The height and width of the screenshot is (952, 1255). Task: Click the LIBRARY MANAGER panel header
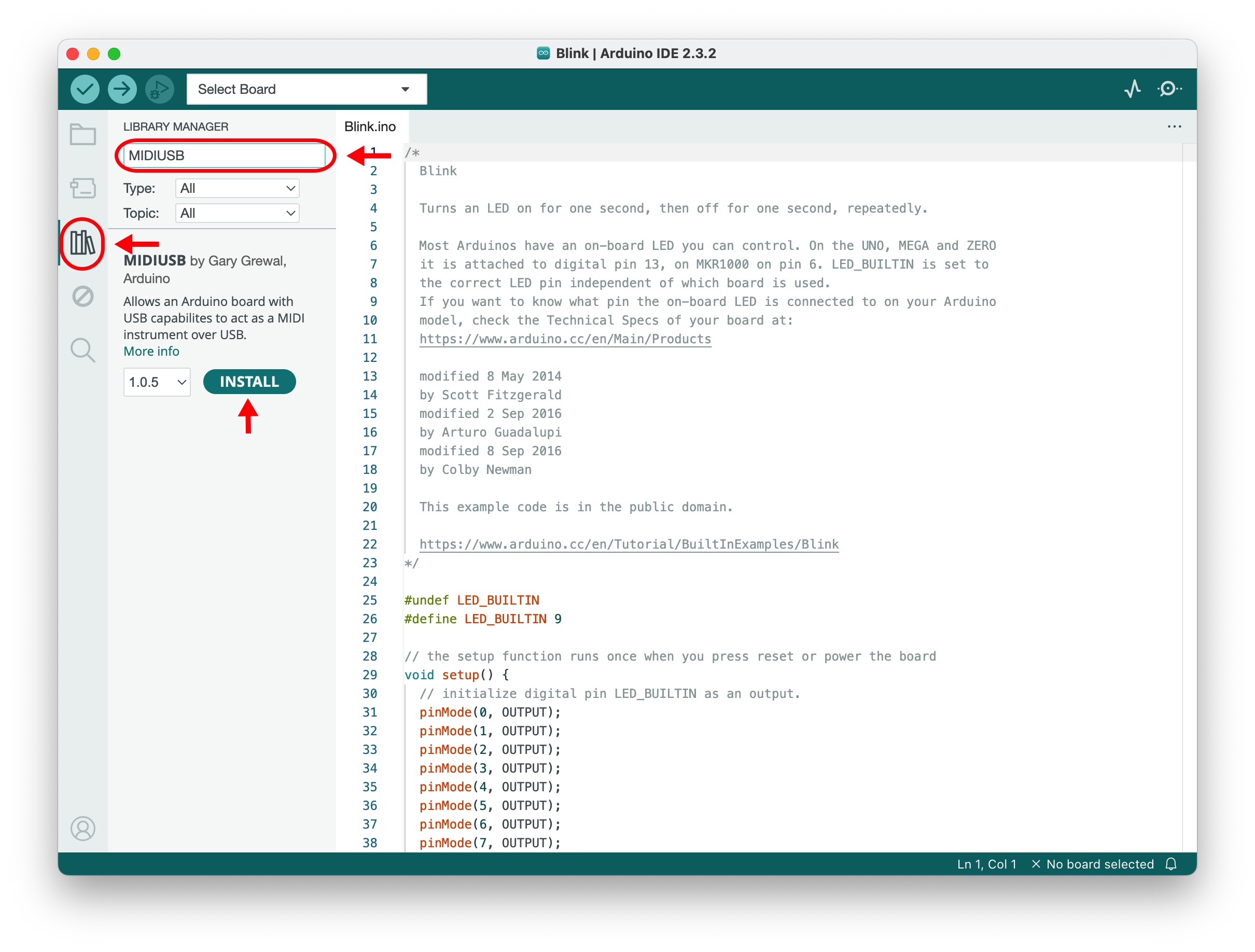pos(176,127)
